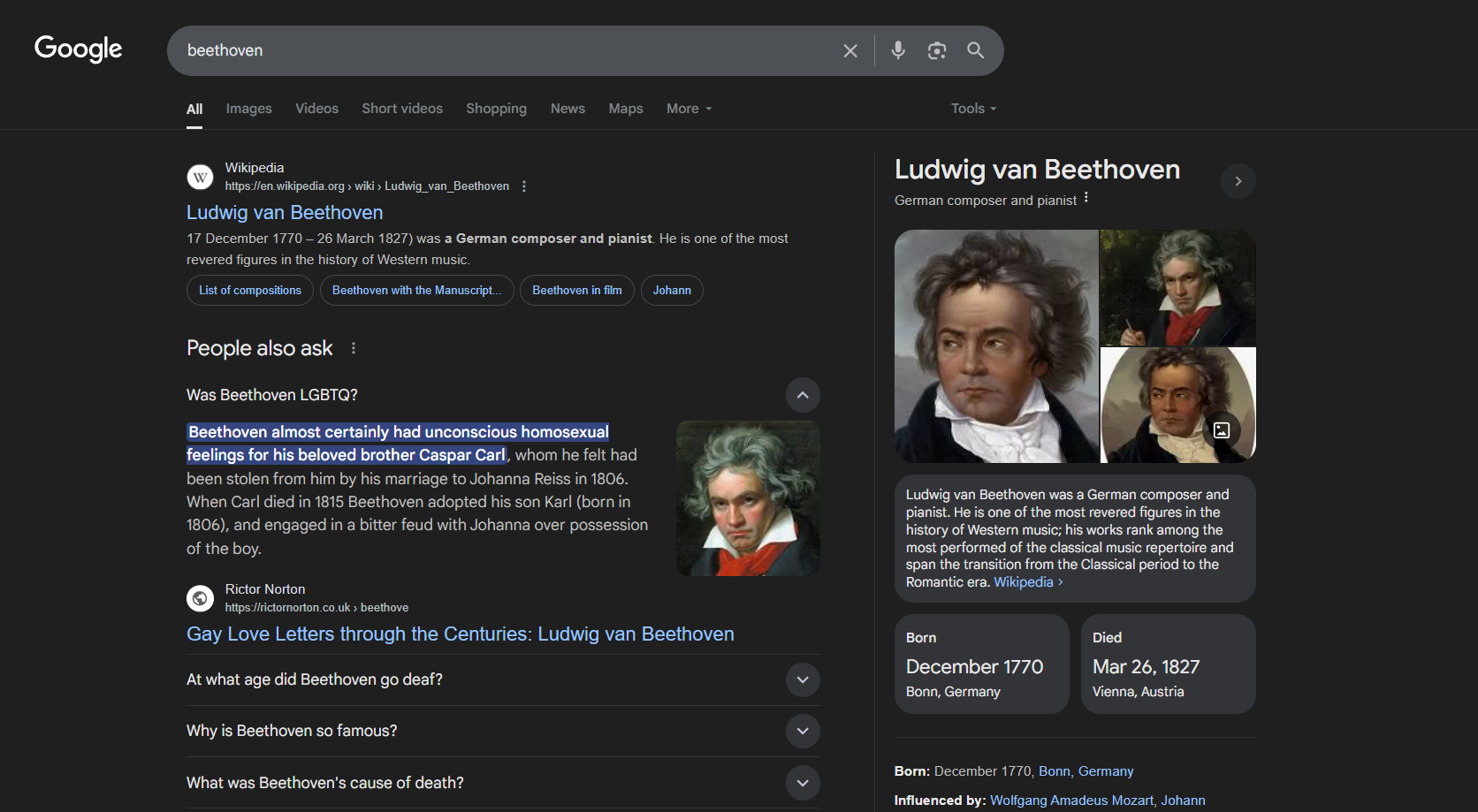Switch to the Shopping tab
This screenshot has height=812, width=1478.
[496, 109]
